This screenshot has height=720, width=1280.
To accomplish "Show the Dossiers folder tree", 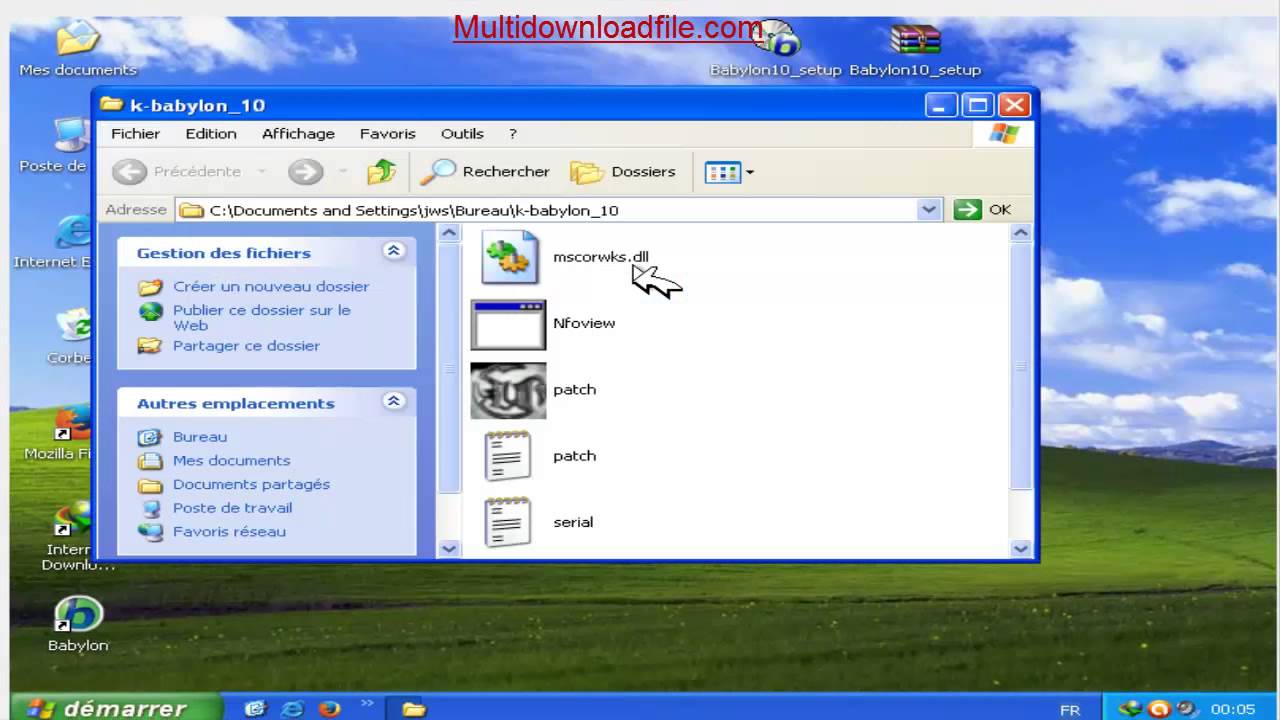I will tap(624, 172).
